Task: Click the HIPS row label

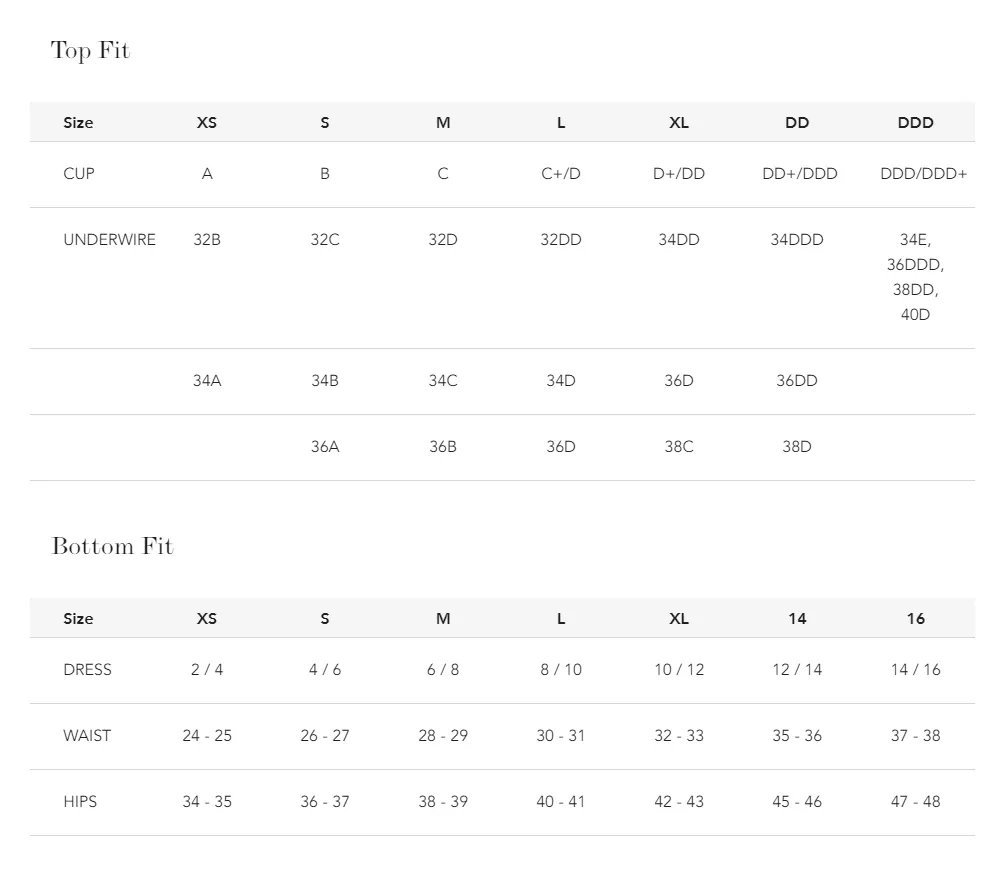Action: click(x=80, y=802)
